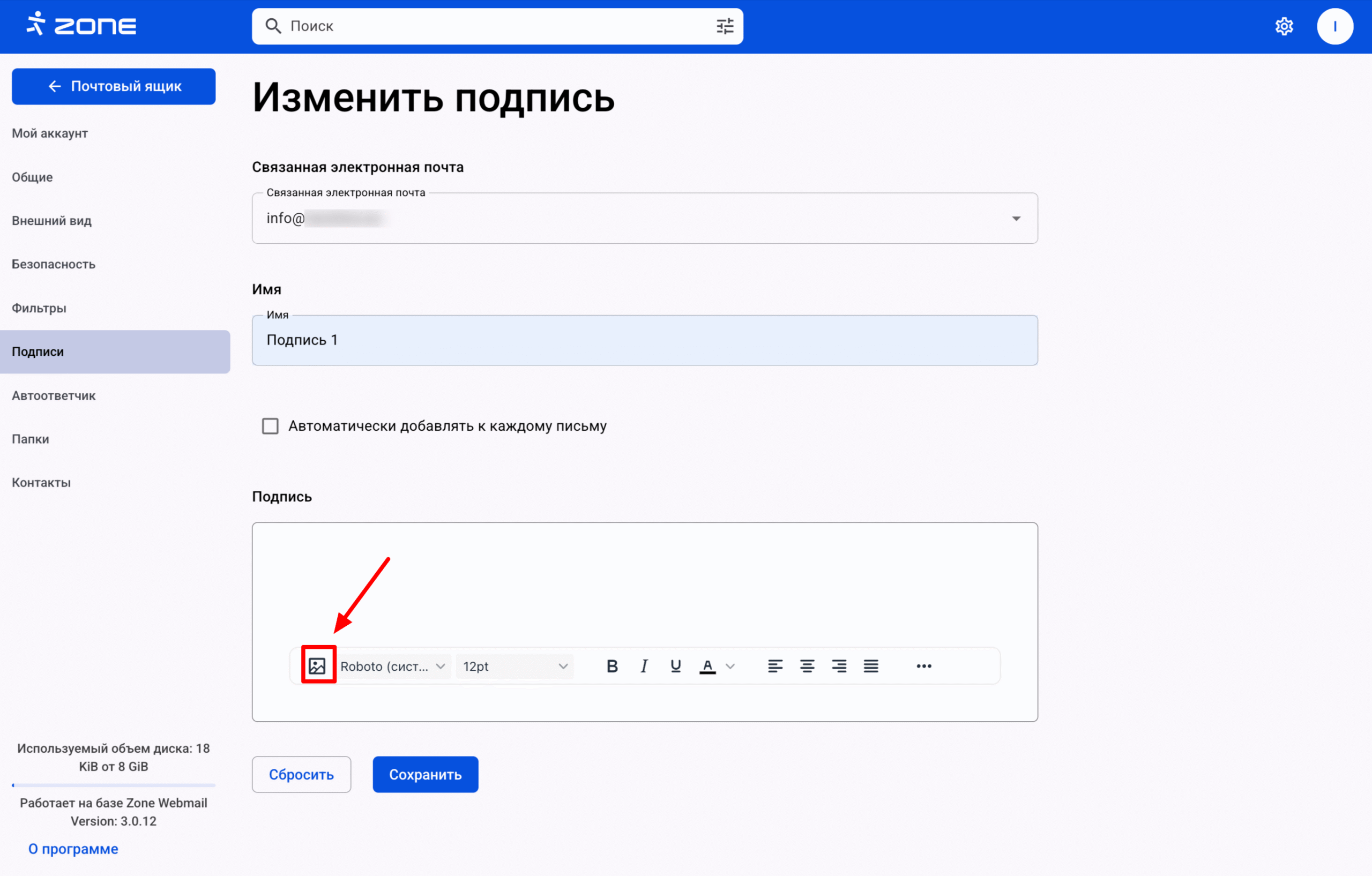Open settings via the gear icon
Screen dimensions: 1372x876
coord(1284,26)
